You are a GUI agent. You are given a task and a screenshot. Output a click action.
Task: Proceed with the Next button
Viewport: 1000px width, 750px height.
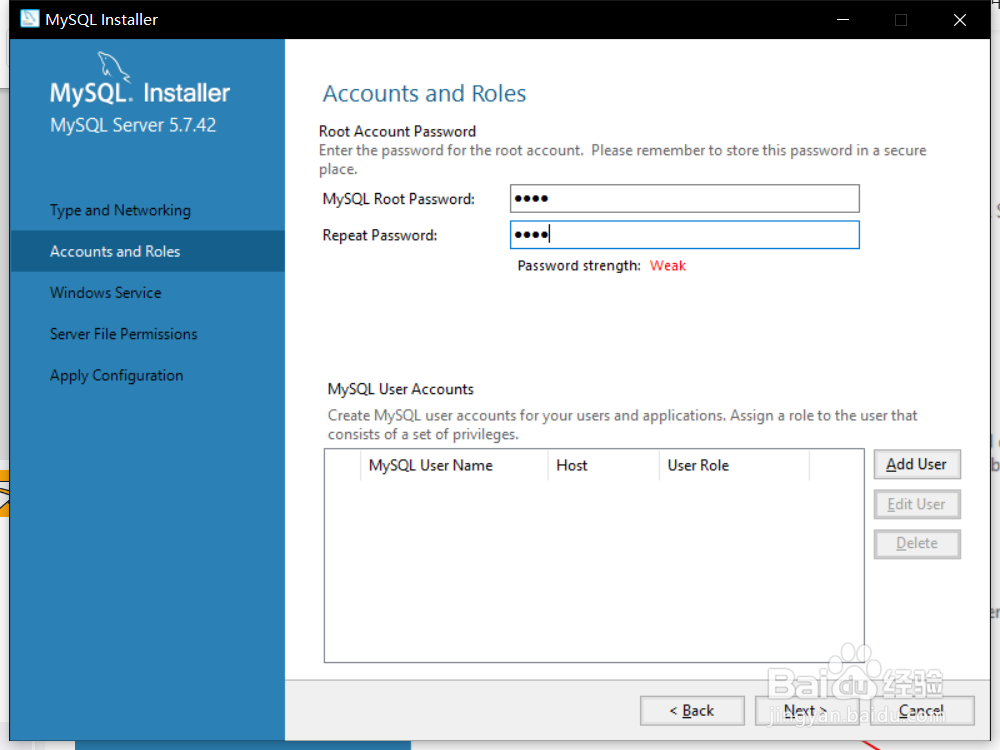807,710
